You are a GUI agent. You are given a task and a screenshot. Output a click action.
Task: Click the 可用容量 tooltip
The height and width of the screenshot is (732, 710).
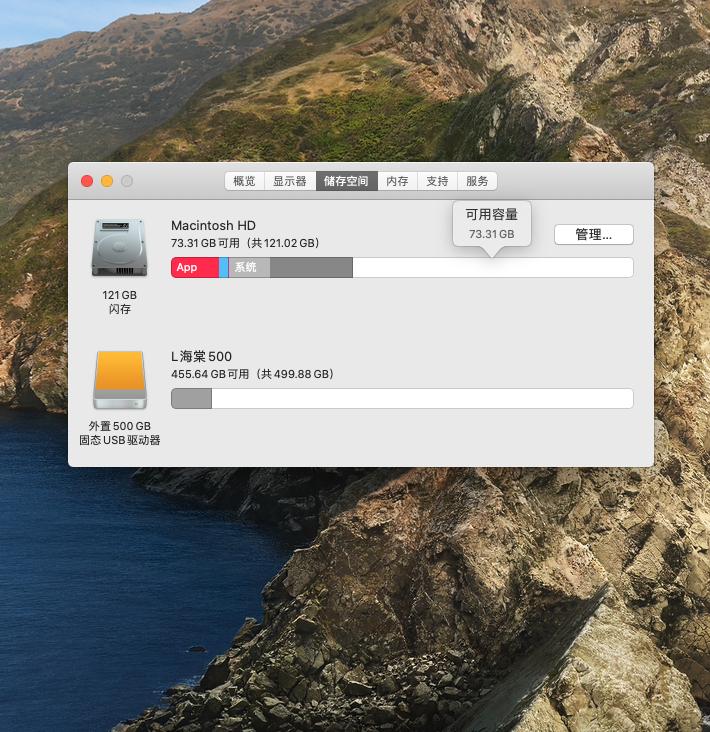click(x=492, y=224)
